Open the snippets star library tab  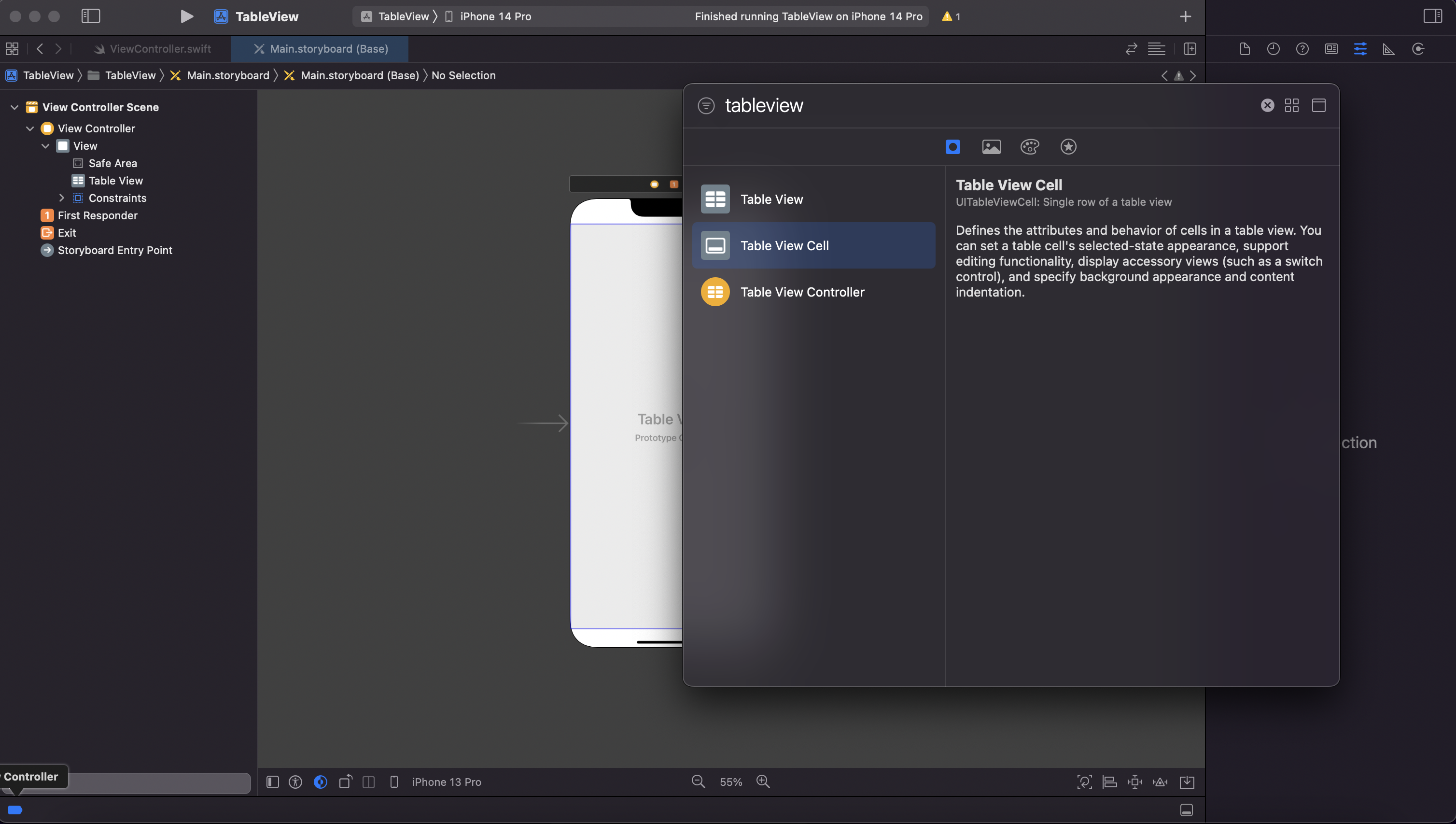1068,147
